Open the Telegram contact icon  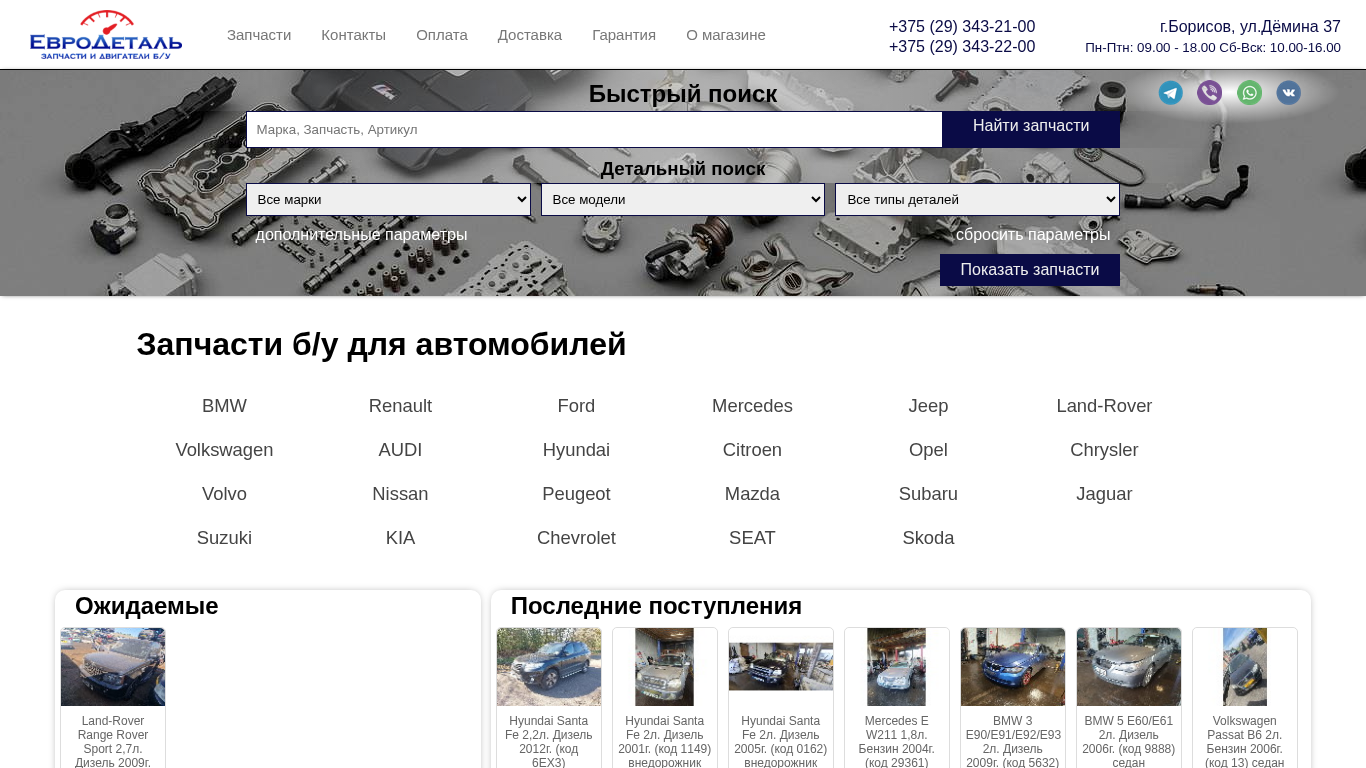pos(1170,93)
